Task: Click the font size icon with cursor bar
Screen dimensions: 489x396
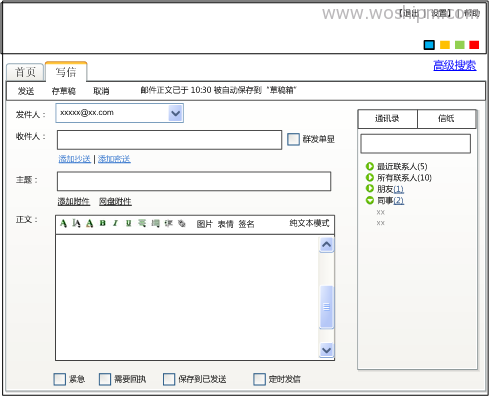Action: (x=76, y=223)
